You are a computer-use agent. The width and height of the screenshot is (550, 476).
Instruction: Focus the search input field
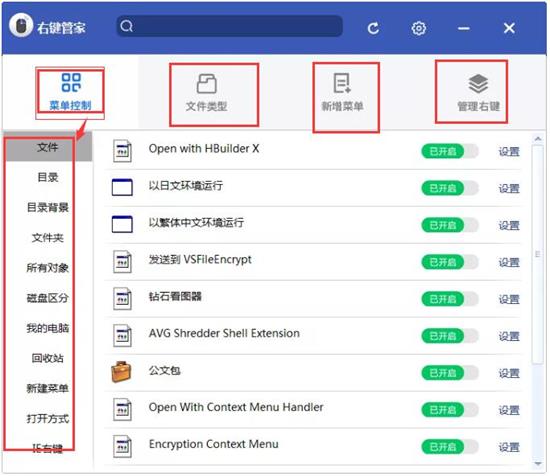coord(230,26)
